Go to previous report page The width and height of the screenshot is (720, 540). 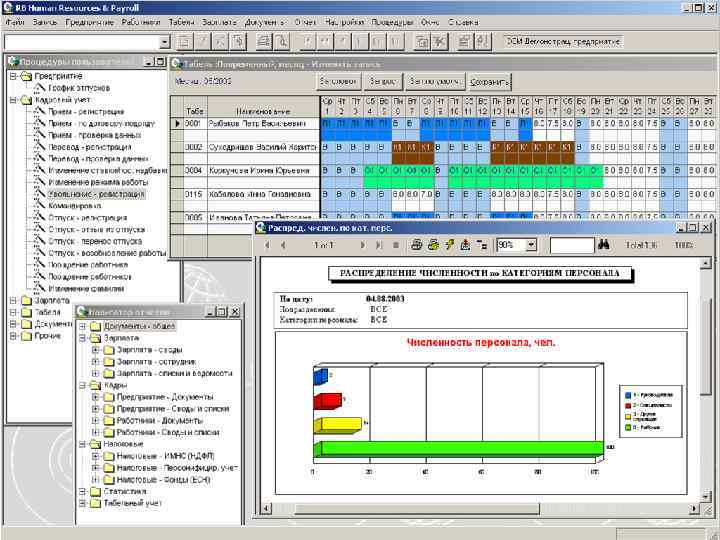(283, 245)
